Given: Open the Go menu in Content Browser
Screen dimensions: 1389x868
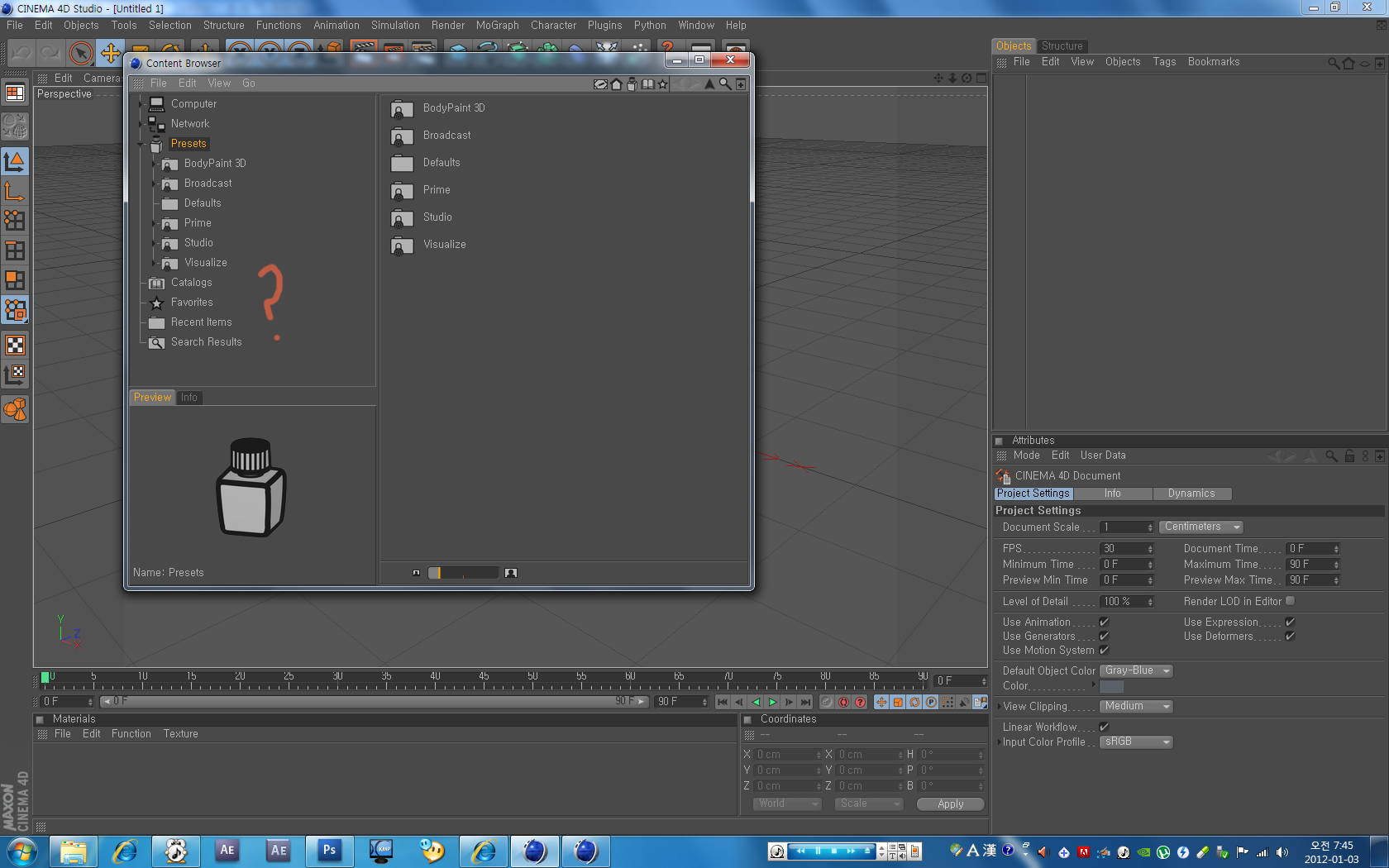Looking at the screenshot, I should (x=249, y=83).
